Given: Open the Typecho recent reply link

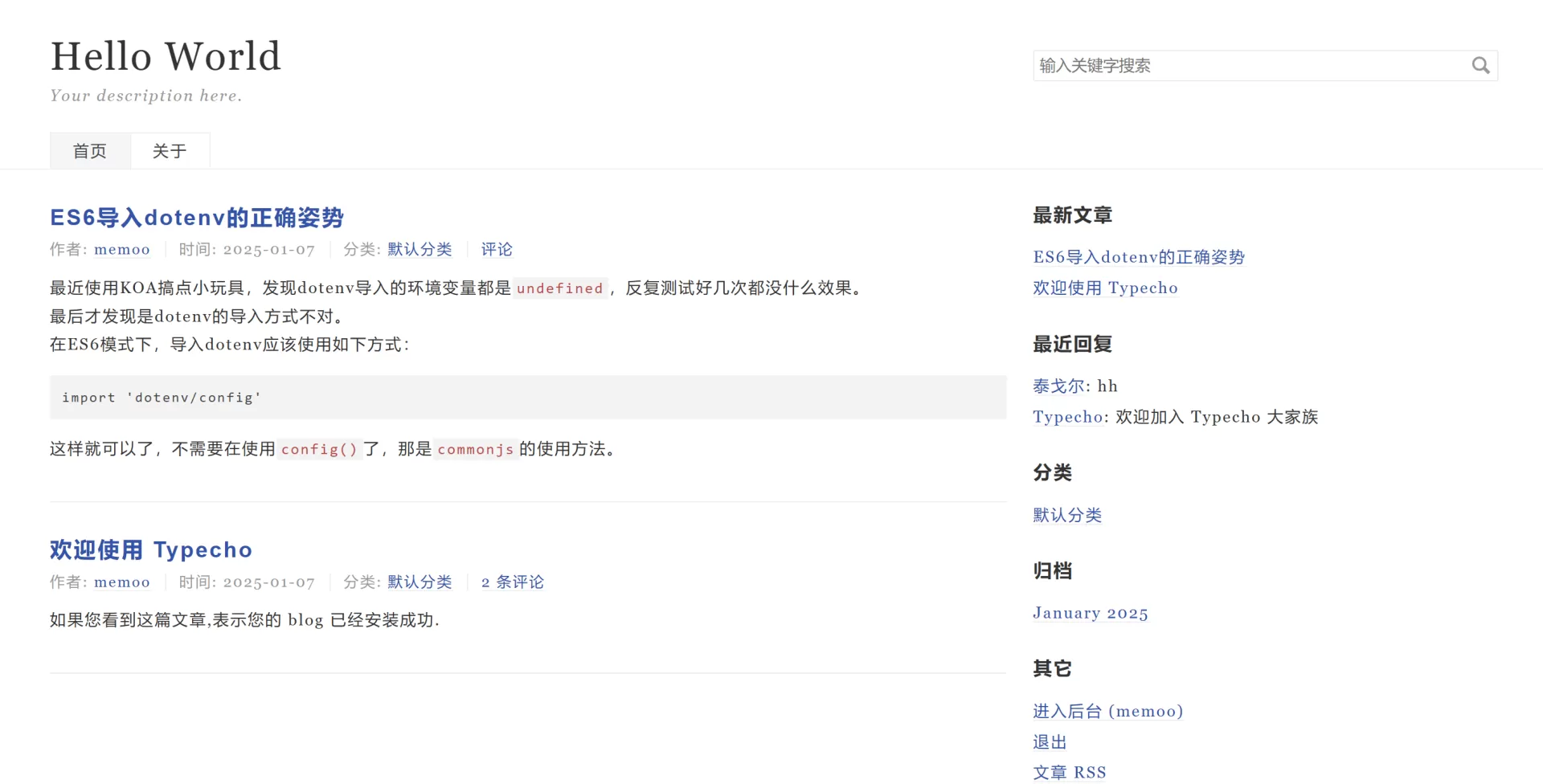Looking at the screenshot, I should [1067, 417].
